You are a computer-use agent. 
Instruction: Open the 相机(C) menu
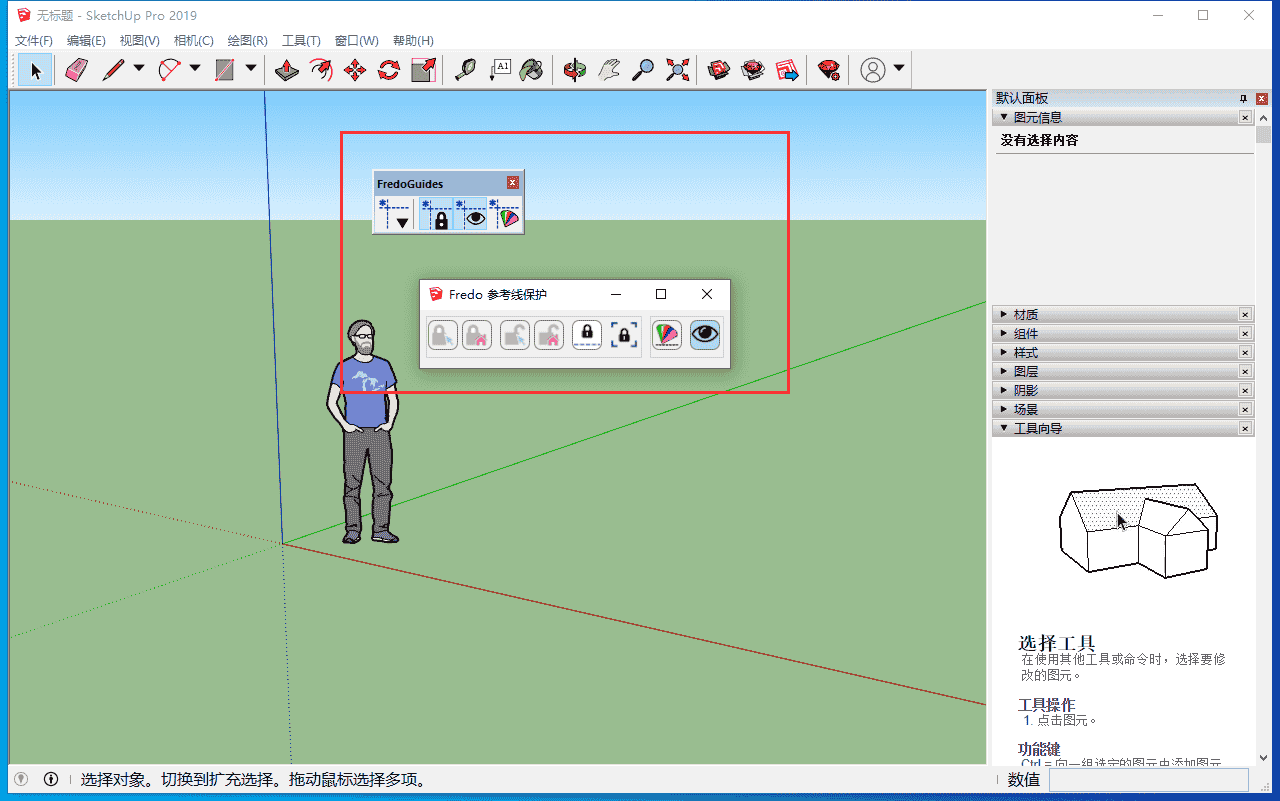(x=193, y=41)
